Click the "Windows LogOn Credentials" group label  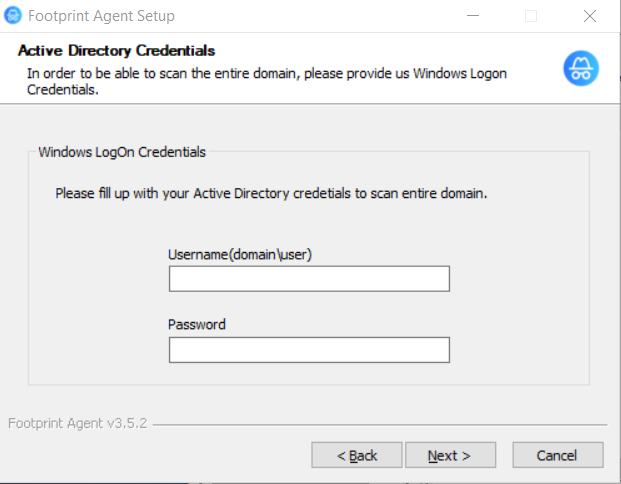122,152
